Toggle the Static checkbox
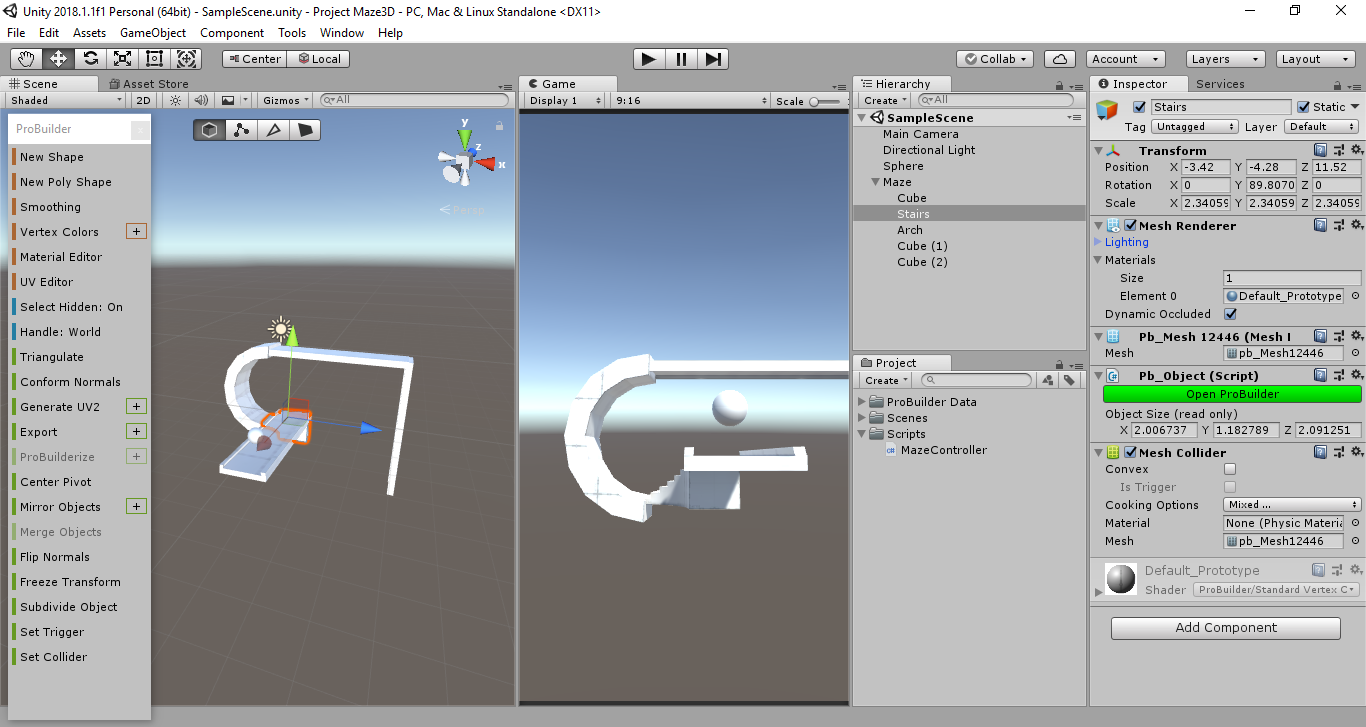This screenshot has width=1366, height=727. [x=1303, y=107]
